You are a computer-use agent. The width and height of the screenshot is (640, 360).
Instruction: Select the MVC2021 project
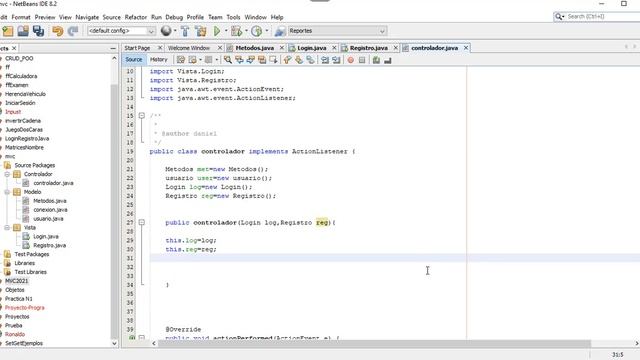(17, 281)
